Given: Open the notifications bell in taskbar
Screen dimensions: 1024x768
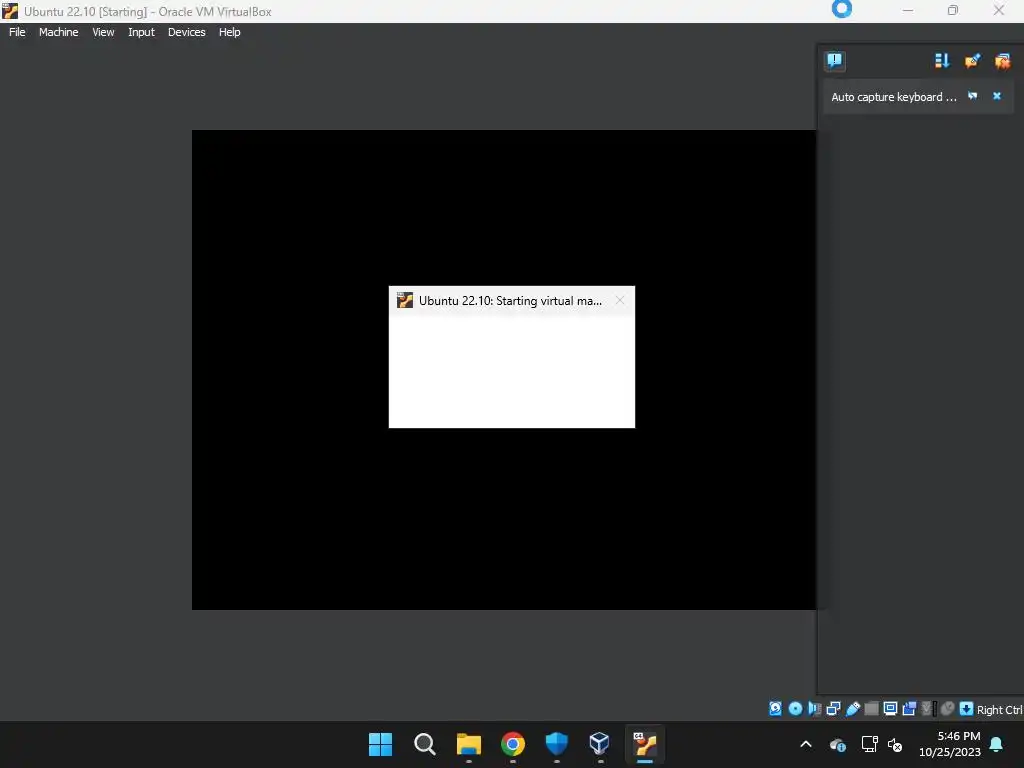Looking at the screenshot, I should point(997,744).
